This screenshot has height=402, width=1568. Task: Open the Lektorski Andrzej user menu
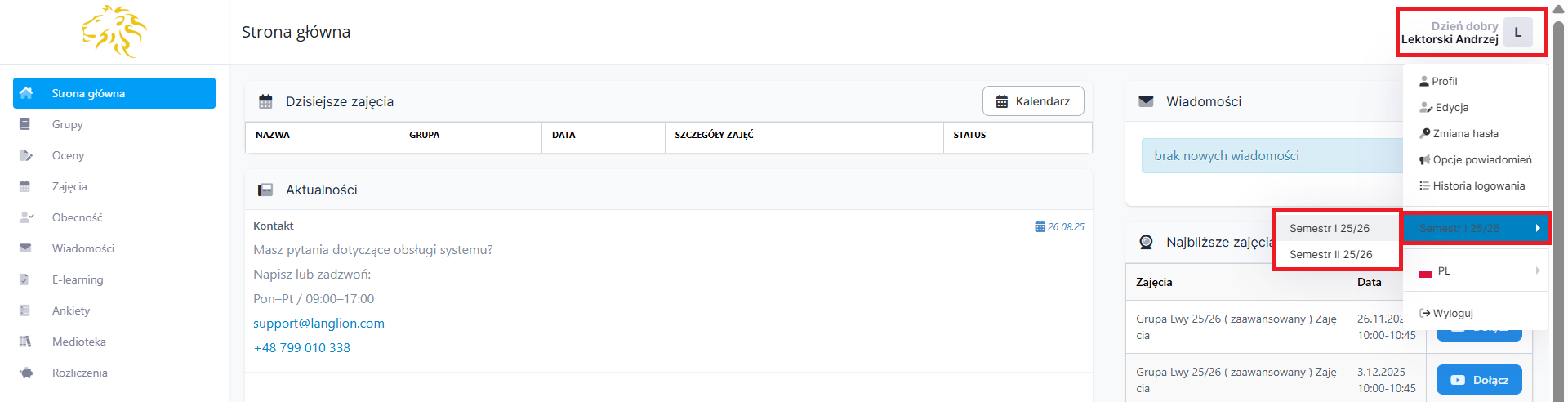[1468, 33]
